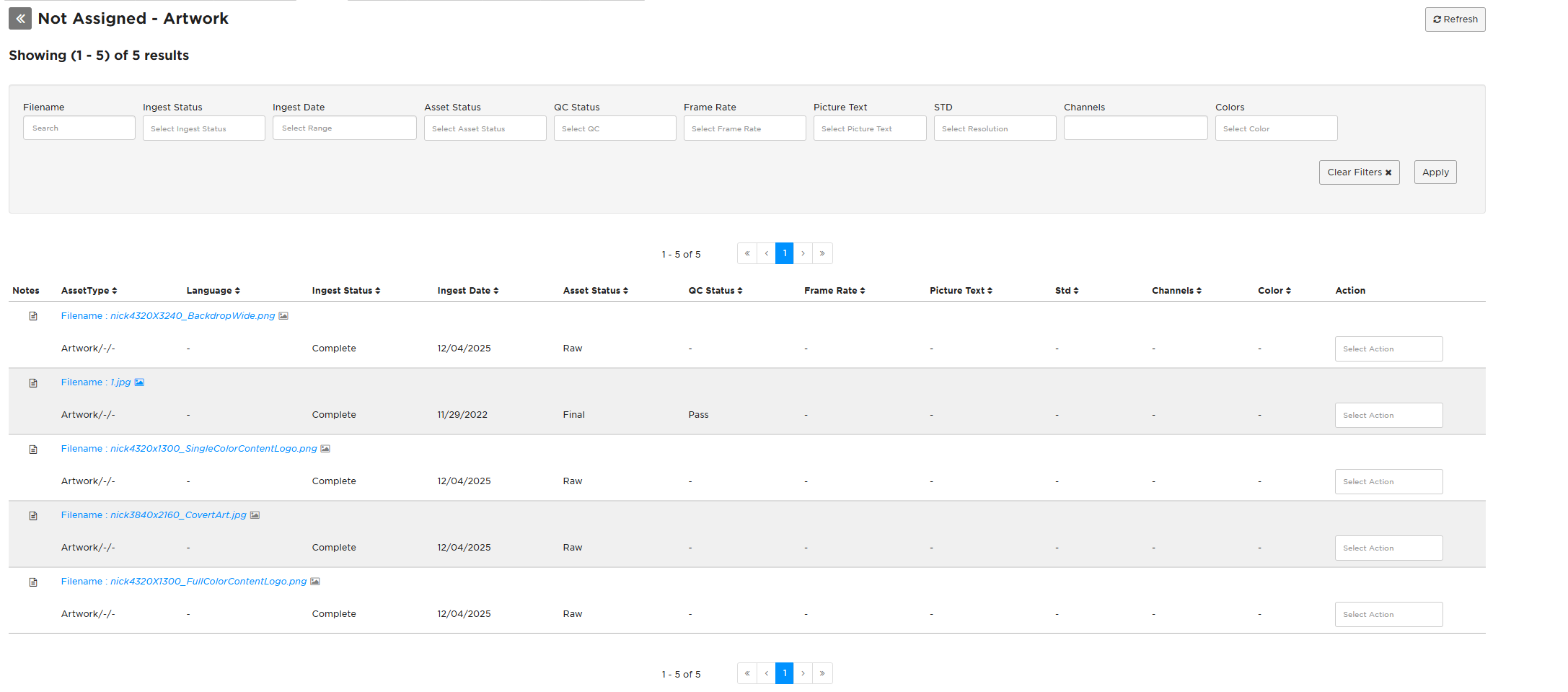The image size is (1568, 692).
Task: Open the Picture Text filter dropdown
Action: (871, 128)
